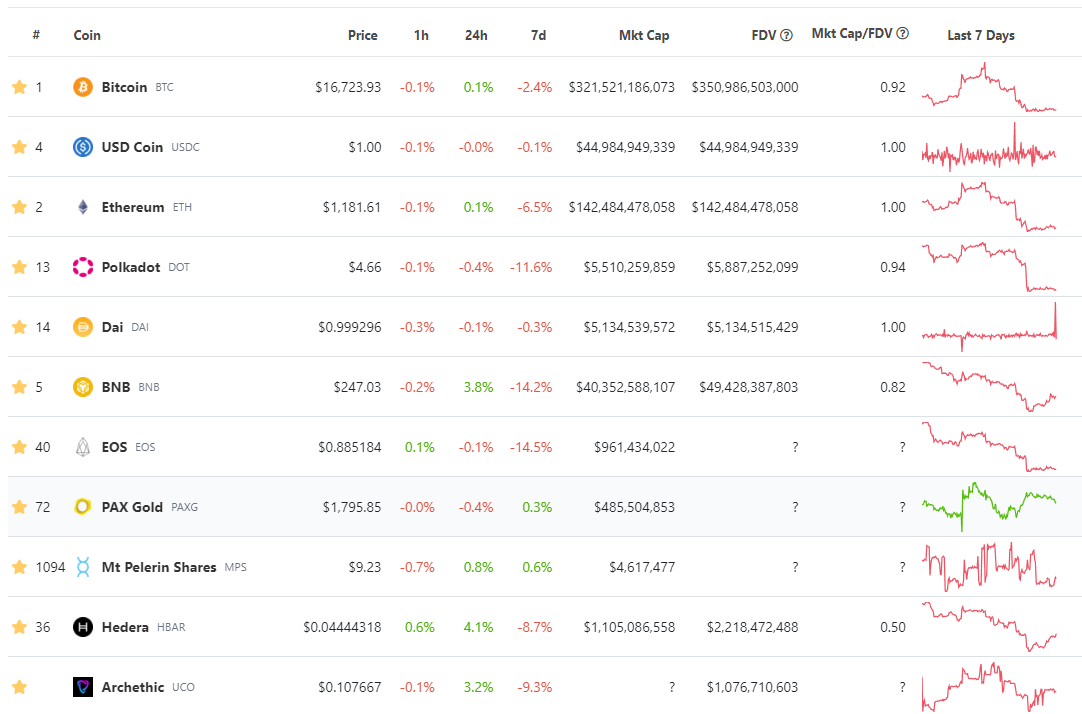Viewport: 1082px width, 714px height.
Task: Select Ethereum's market cap $142,484,478,058
Action: (622, 207)
